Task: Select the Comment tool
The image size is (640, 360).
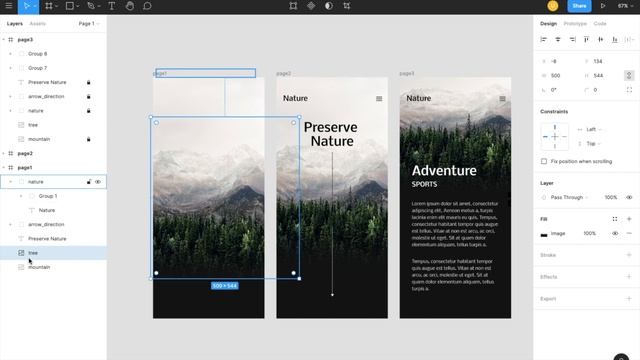Action: tap(147, 6)
